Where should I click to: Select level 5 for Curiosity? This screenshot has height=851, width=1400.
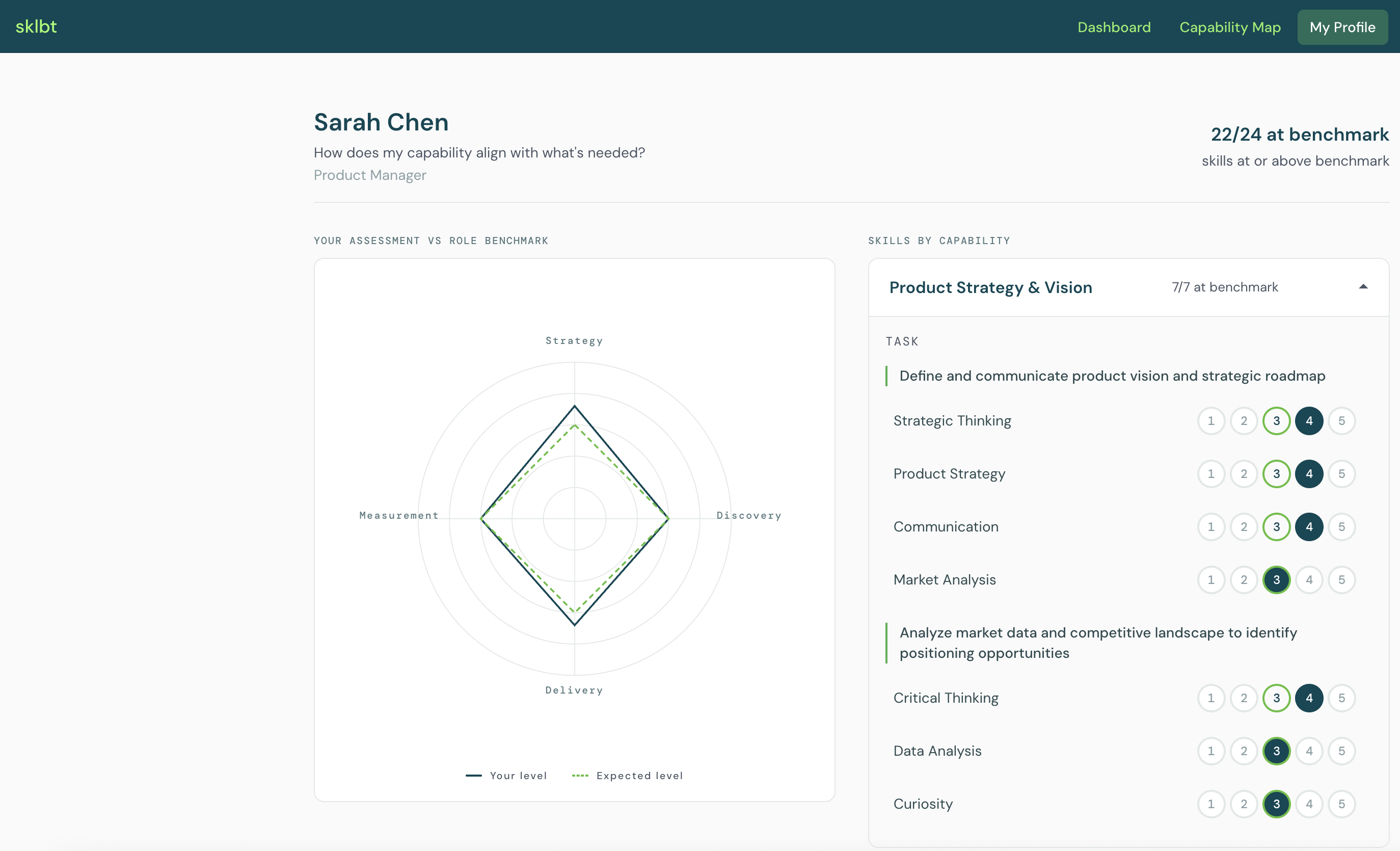pyautogui.click(x=1342, y=804)
